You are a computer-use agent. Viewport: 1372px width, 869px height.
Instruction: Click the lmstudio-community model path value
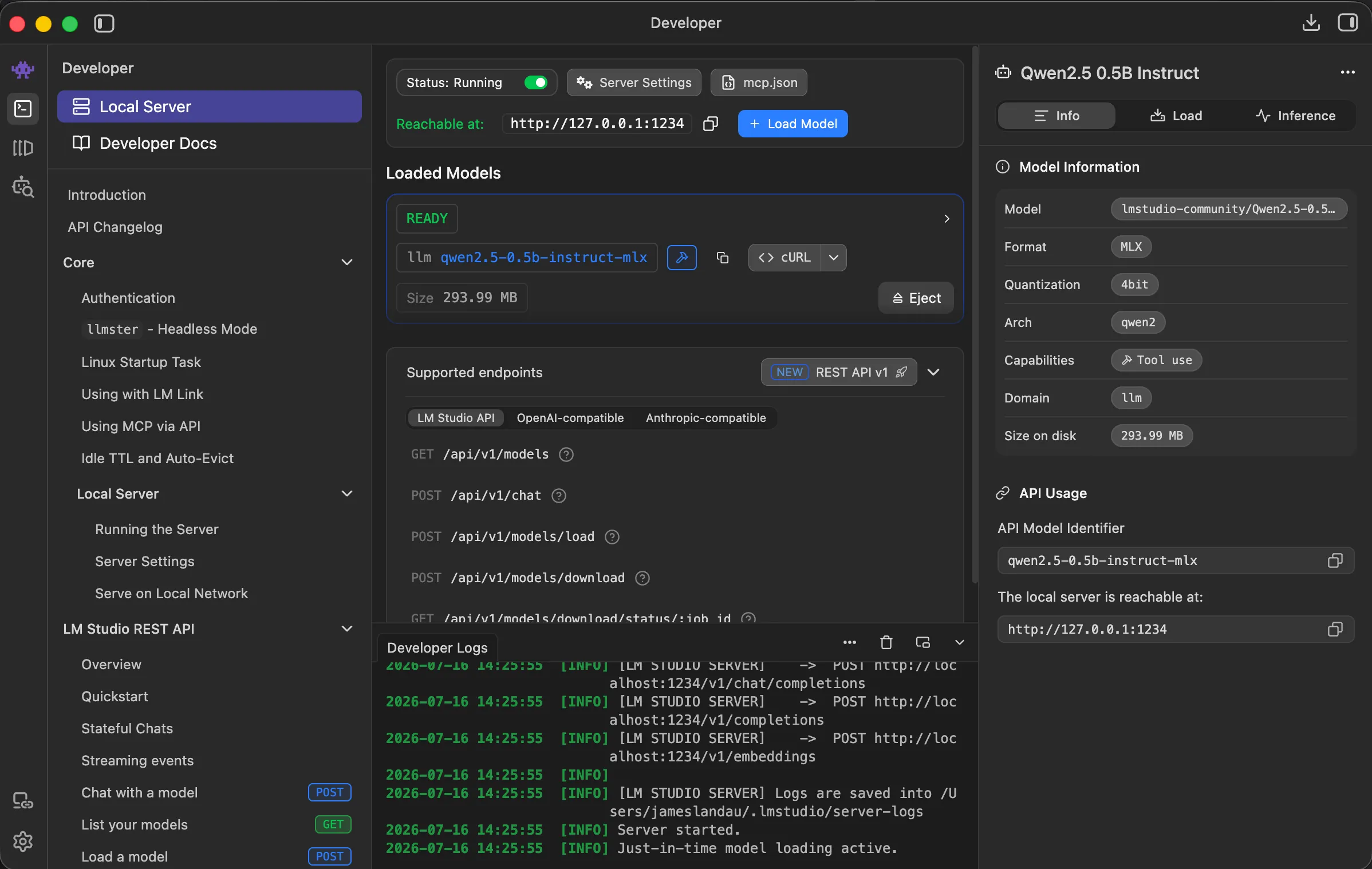(1229, 209)
